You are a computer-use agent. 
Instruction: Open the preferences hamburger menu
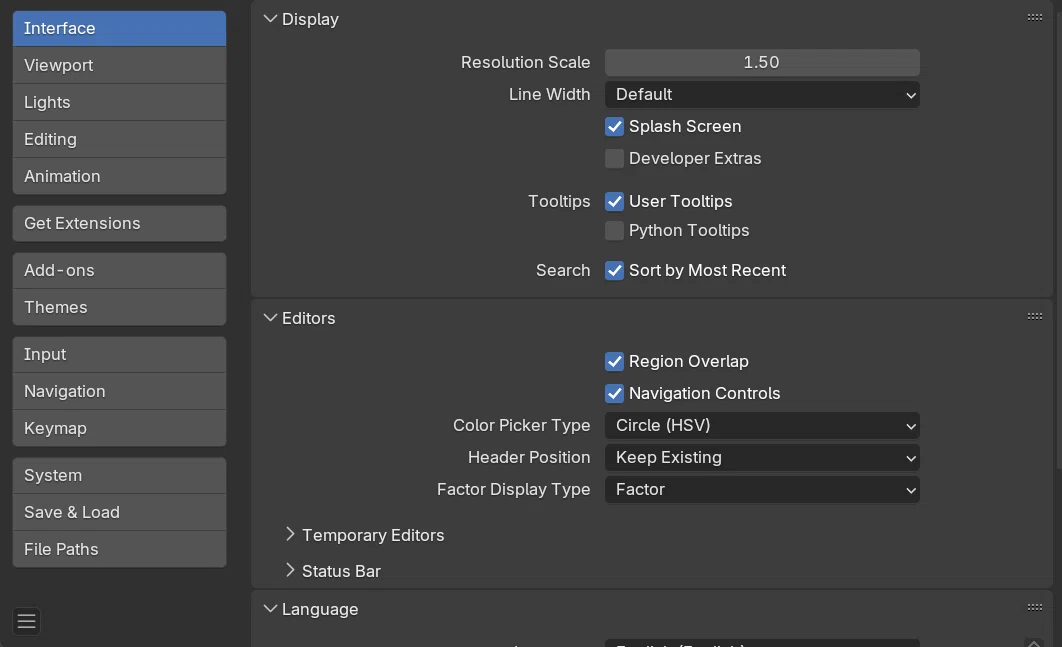26,621
